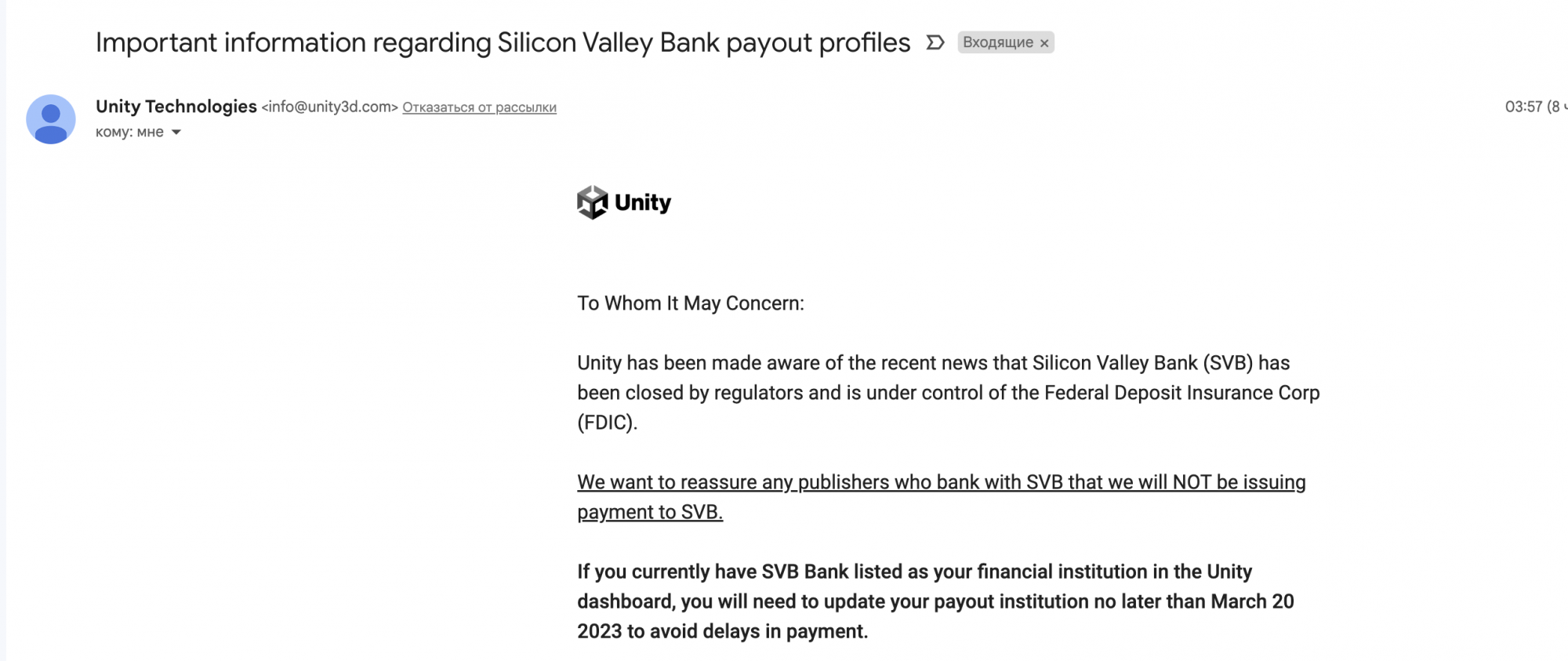Open the Входящие label chip
This screenshot has width=1568, height=661.
click(997, 42)
